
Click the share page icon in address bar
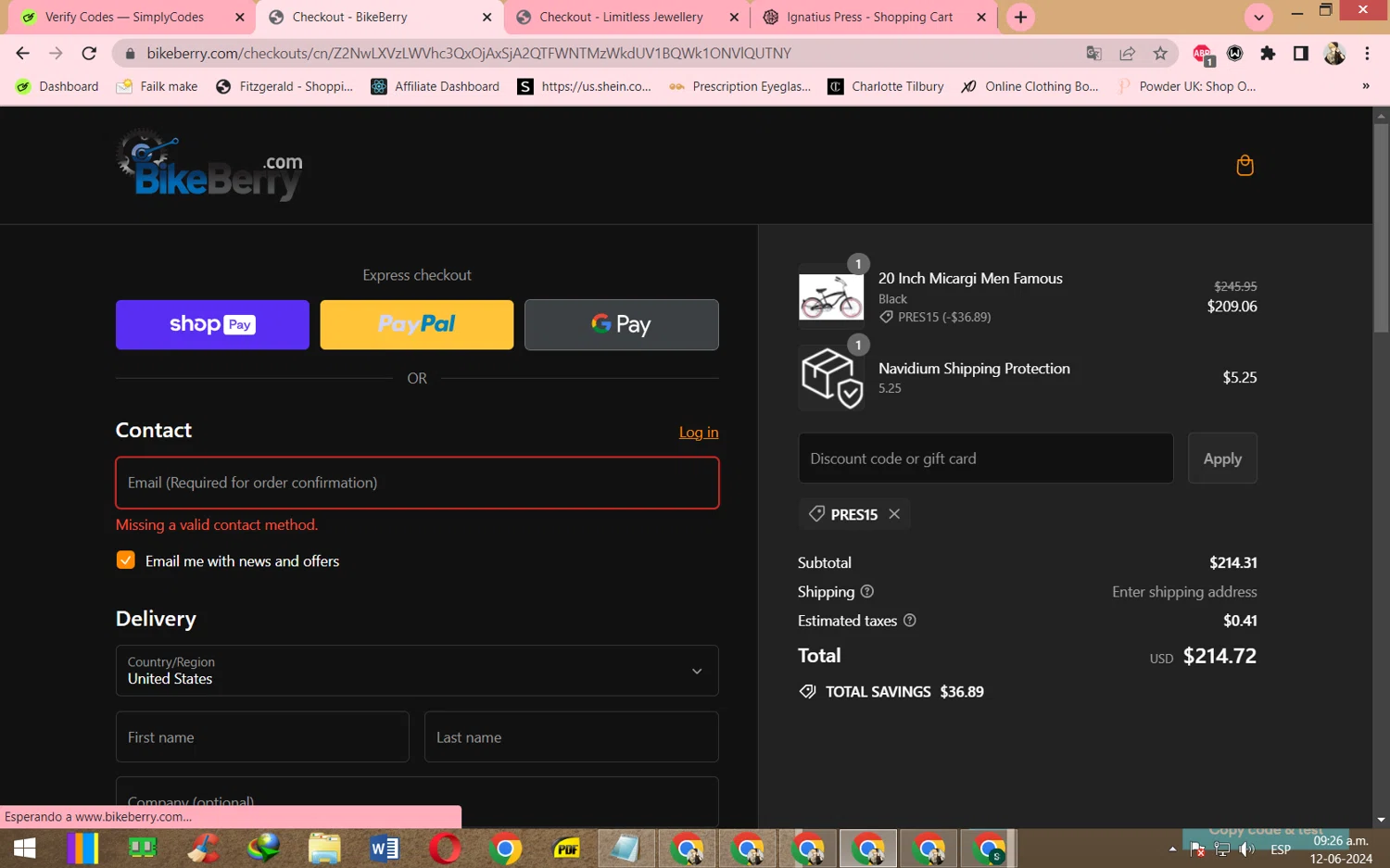(x=1127, y=54)
